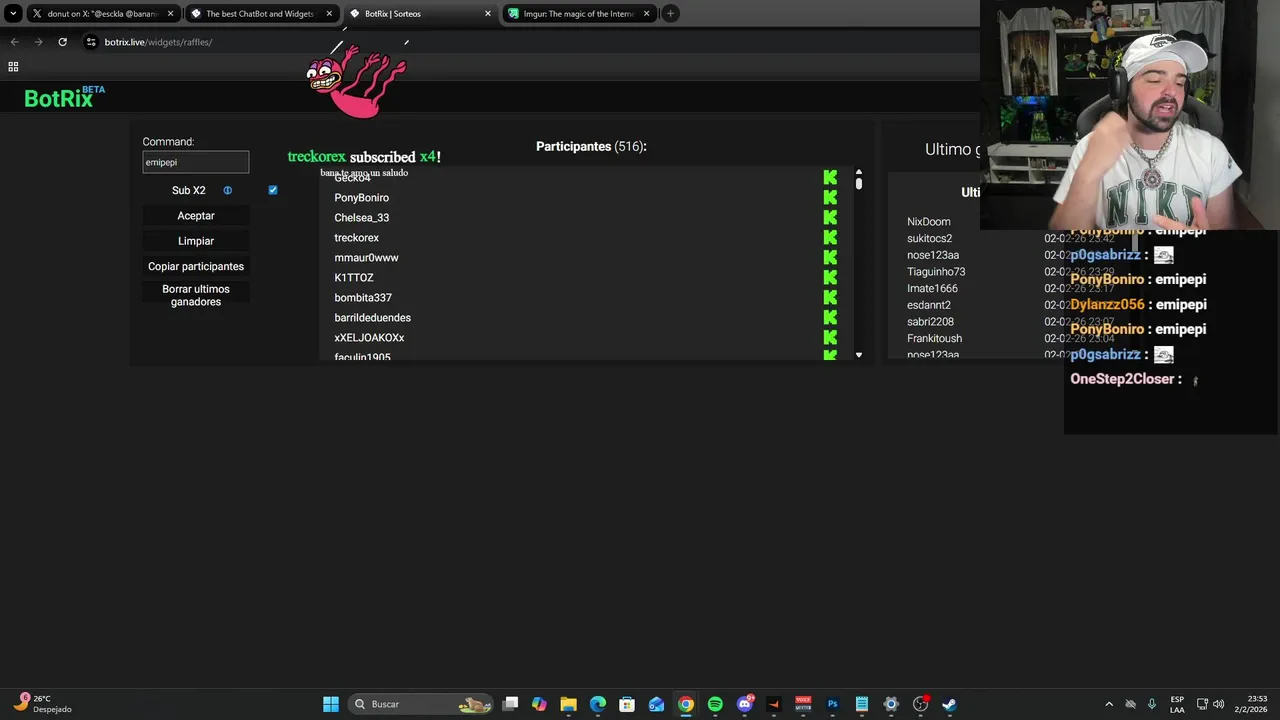Open Spotify from the taskbar

pyautogui.click(x=715, y=704)
